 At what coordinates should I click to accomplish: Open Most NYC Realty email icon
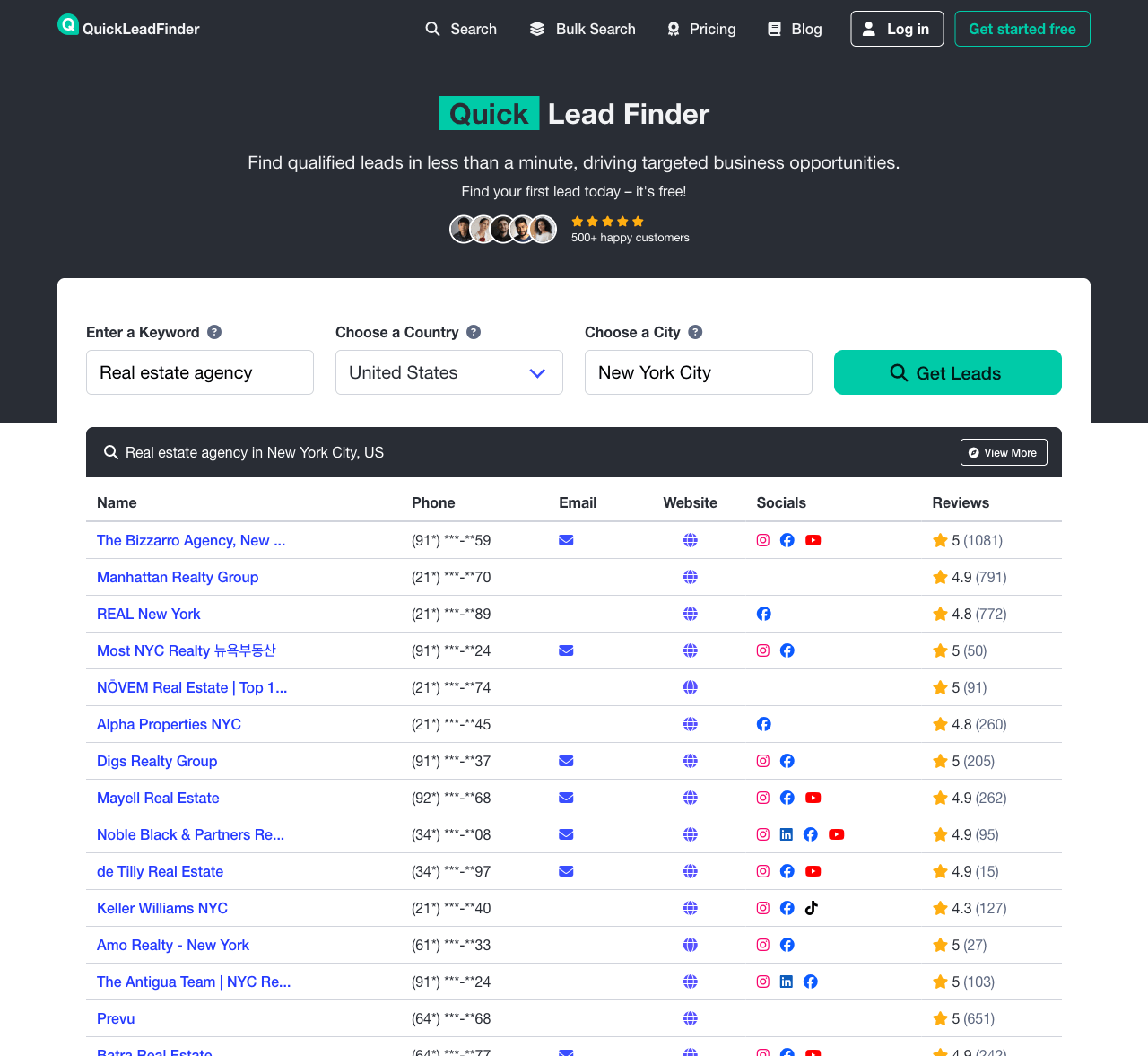pyautogui.click(x=566, y=650)
